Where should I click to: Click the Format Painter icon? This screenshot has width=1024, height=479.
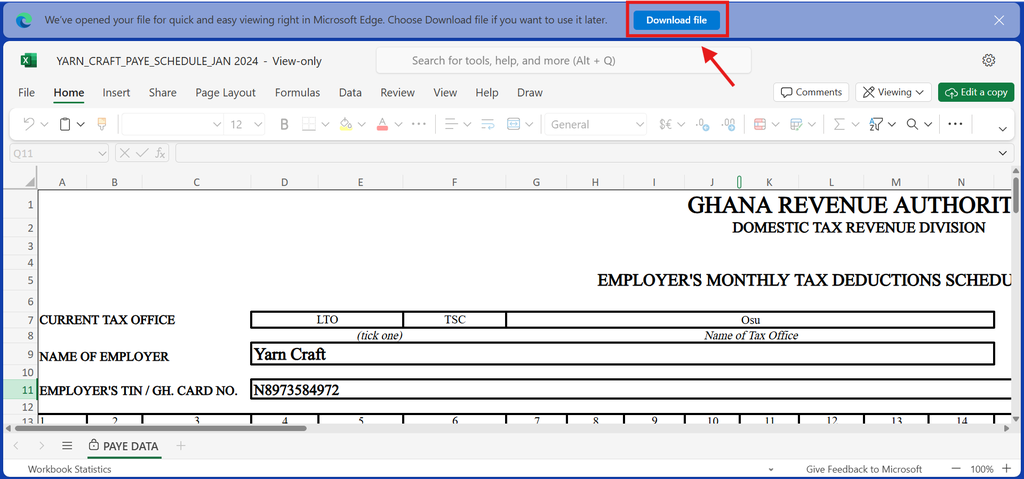click(102, 124)
